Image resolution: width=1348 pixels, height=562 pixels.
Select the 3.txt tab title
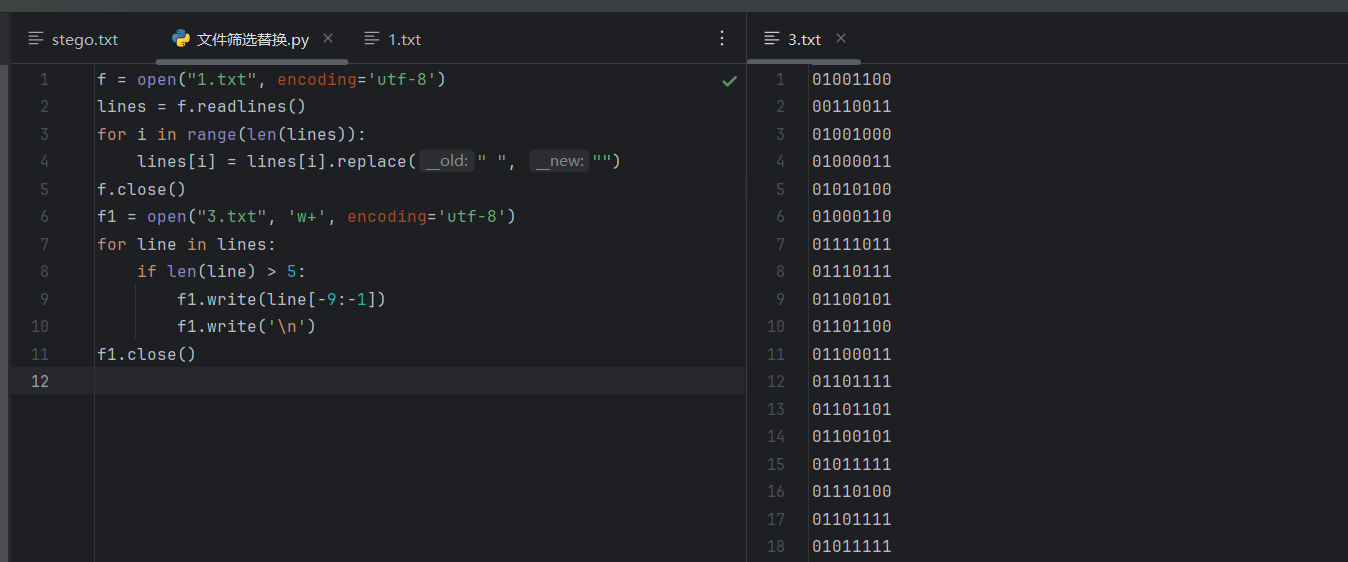click(x=804, y=40)
